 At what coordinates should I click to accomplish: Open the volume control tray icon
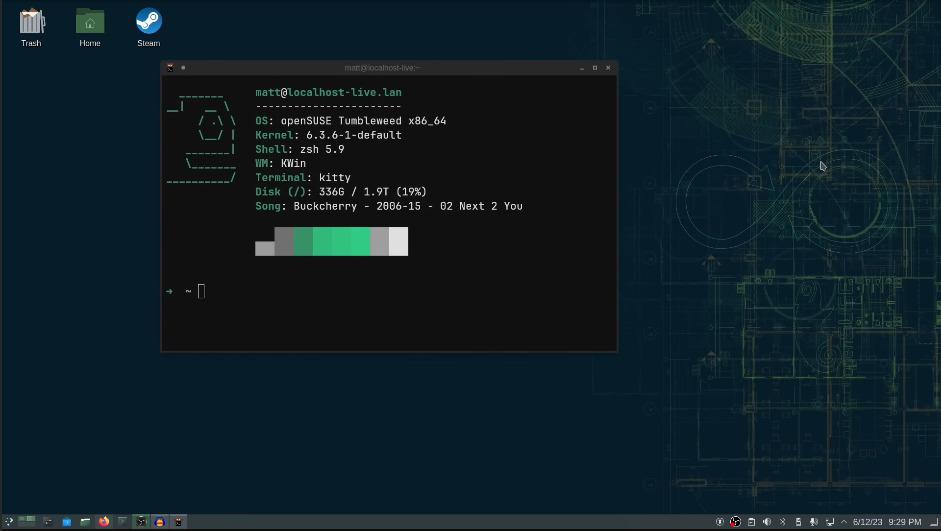pos(767,522)
